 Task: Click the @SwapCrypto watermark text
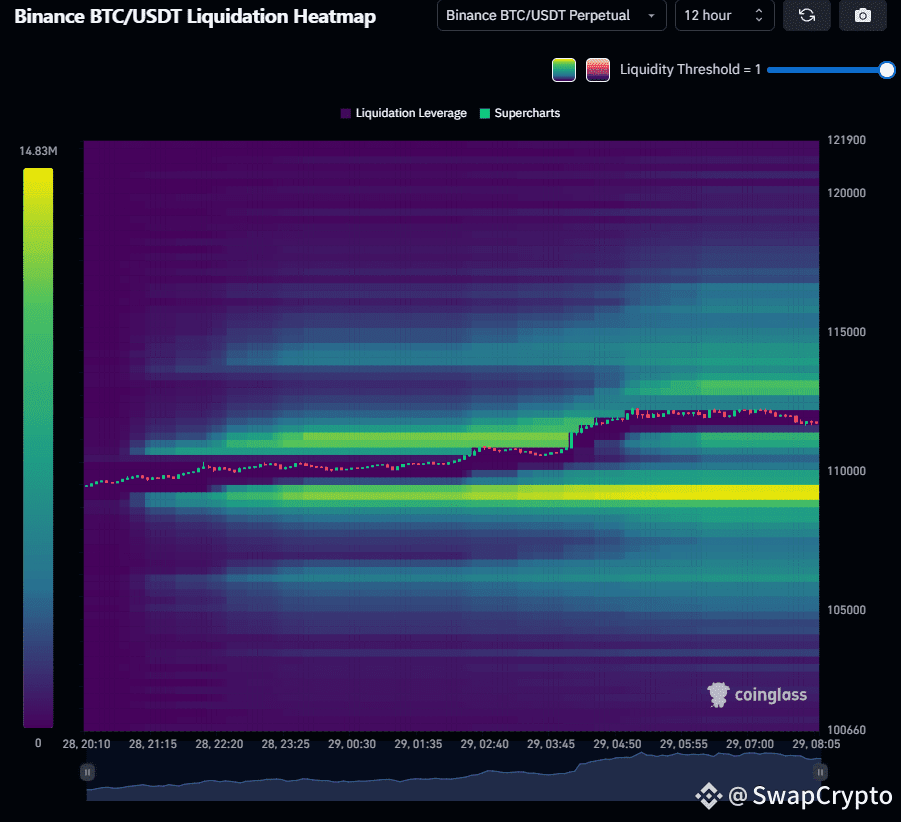point(810,796)
